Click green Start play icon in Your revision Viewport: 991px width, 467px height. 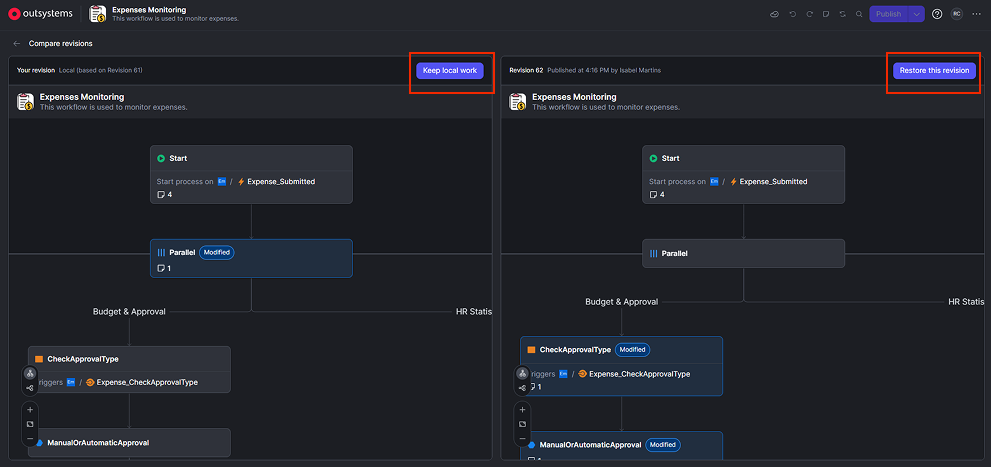tap(161, 159)
